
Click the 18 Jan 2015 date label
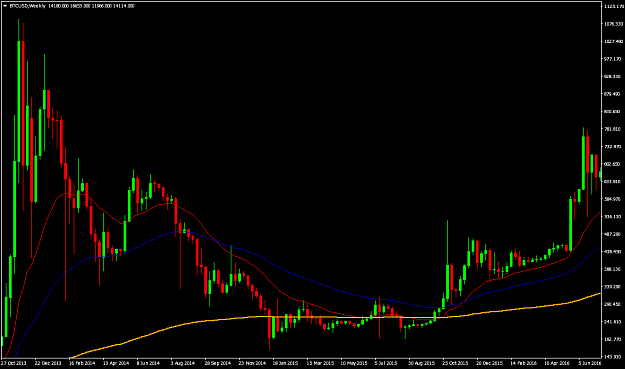285,363
